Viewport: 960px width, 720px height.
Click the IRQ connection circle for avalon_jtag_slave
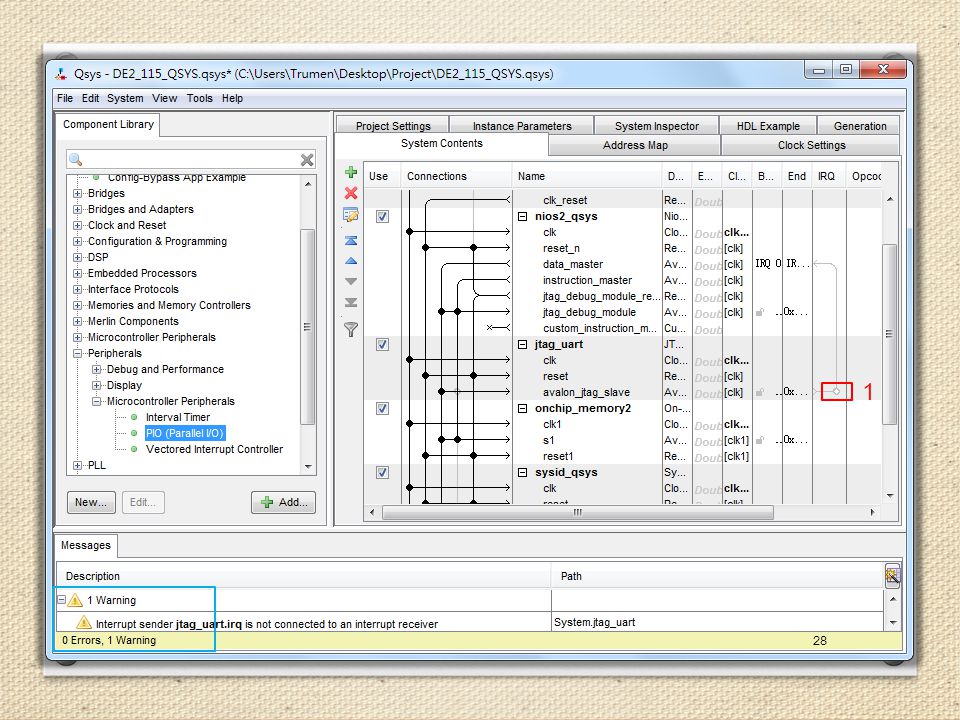click(x=836, y=391)
